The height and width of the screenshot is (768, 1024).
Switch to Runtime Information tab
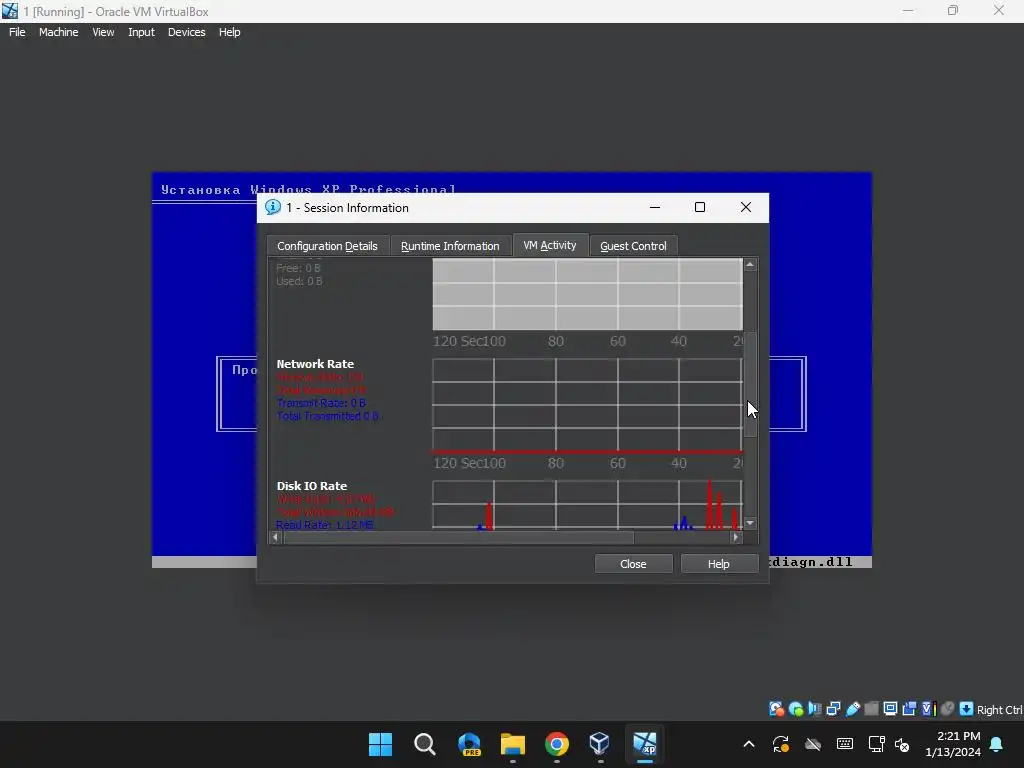(x=450, y=246)
